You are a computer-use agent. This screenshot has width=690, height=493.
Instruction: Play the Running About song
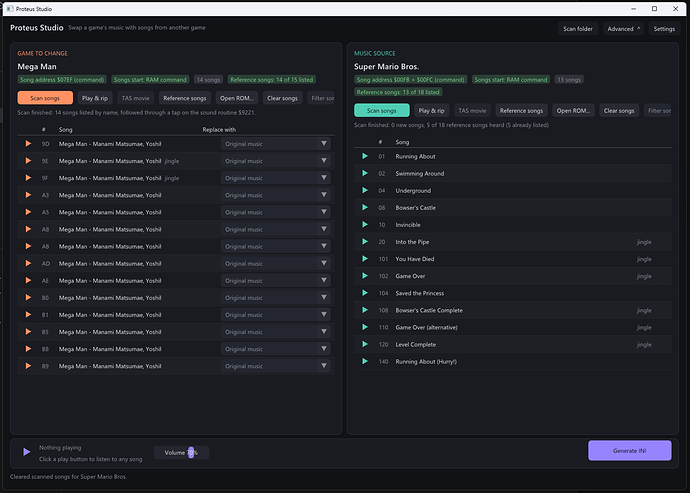click(x=365, y=156)
